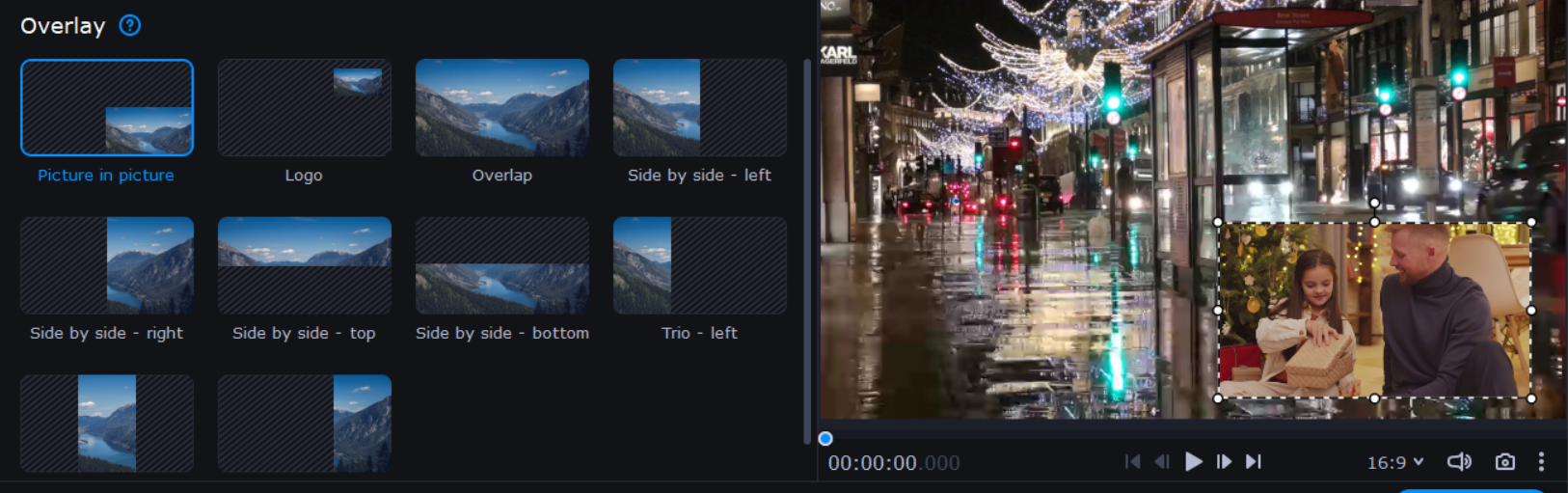Select Side by side - left layout
This screenshot has width=1568, height=493.
click(700, 108)
